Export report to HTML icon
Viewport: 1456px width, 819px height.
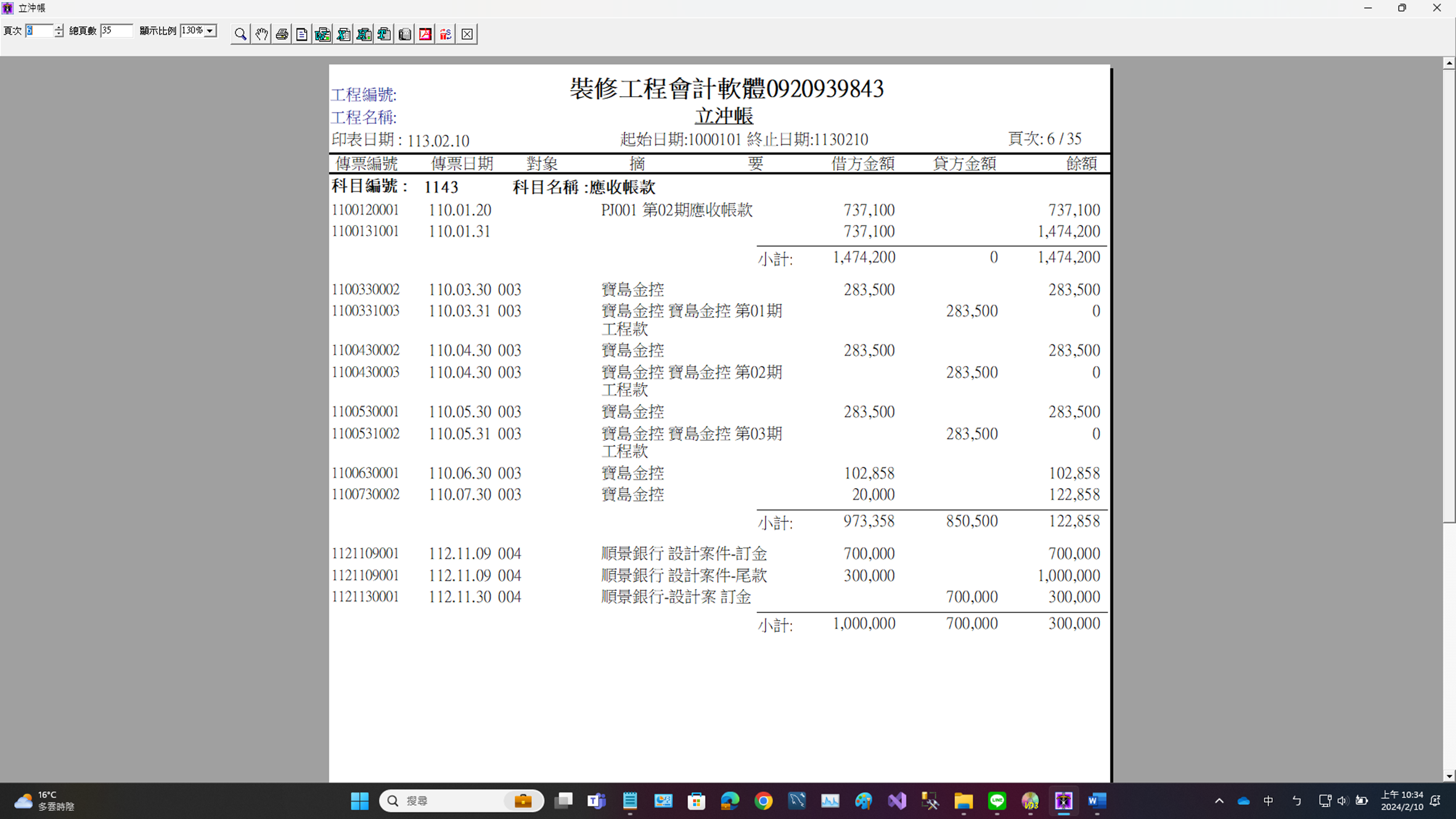coord(364,35)
